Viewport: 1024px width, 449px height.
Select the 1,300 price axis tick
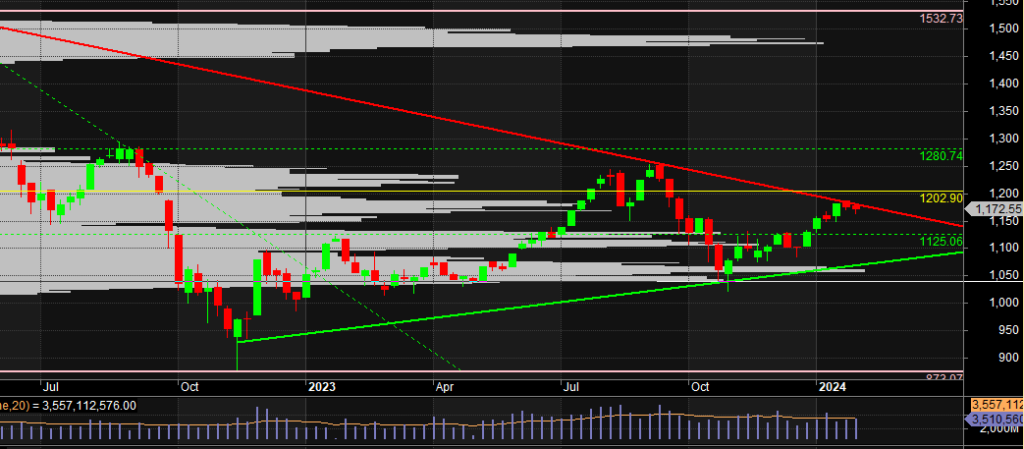[1000, 138]
